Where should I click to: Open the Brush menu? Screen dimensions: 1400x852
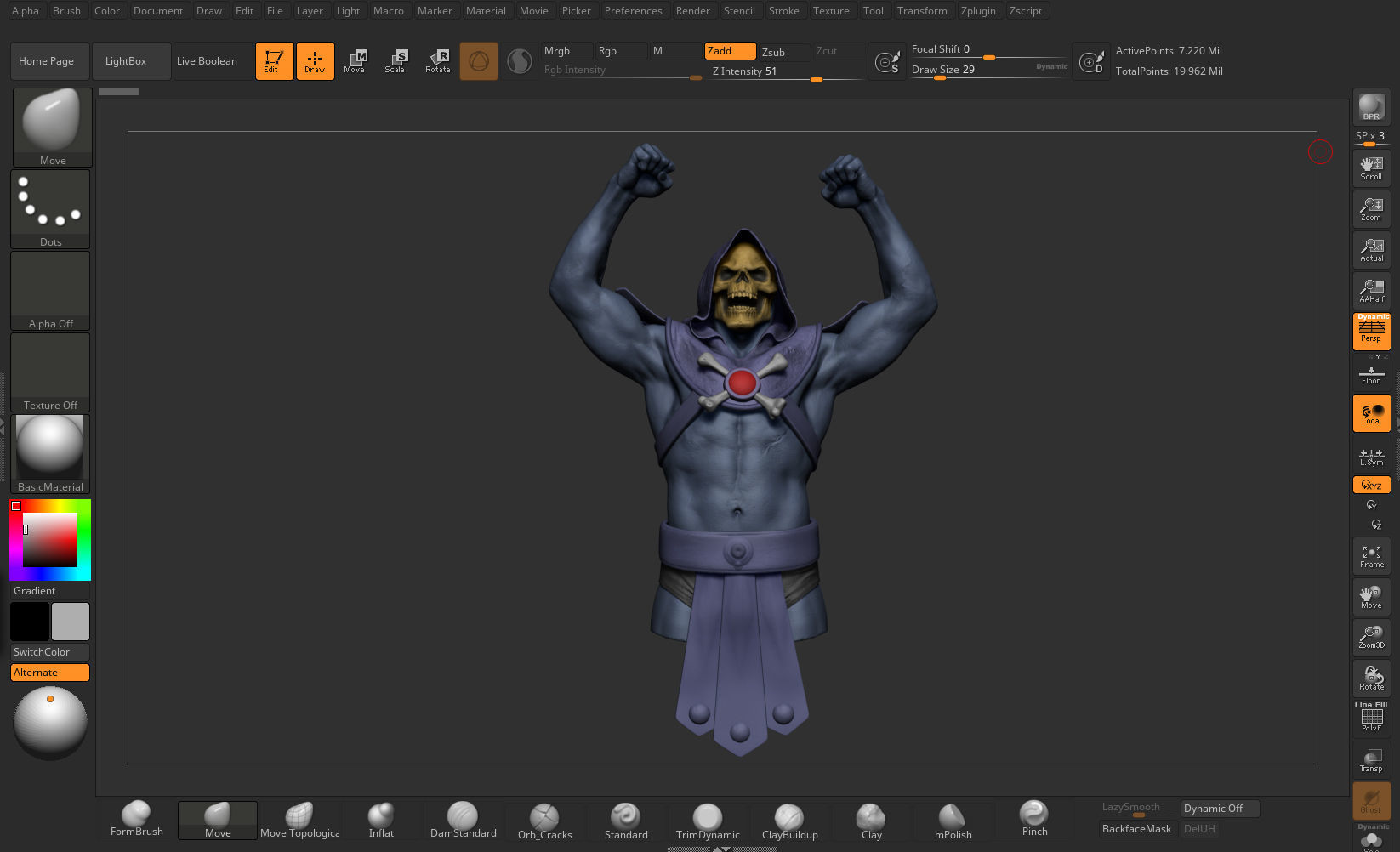point(66,11)
